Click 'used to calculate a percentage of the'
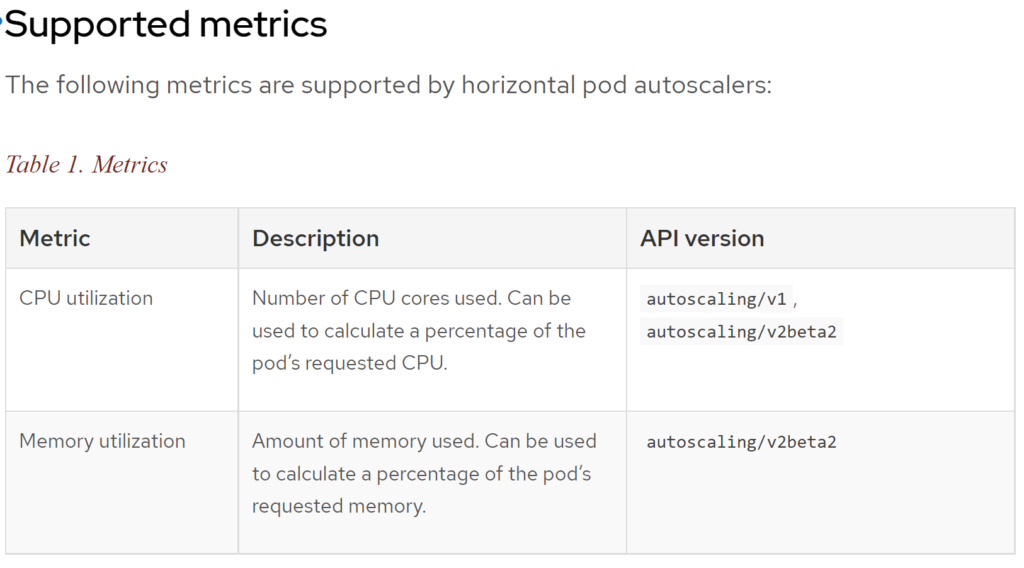1024x568 pixels. (419, 331)
